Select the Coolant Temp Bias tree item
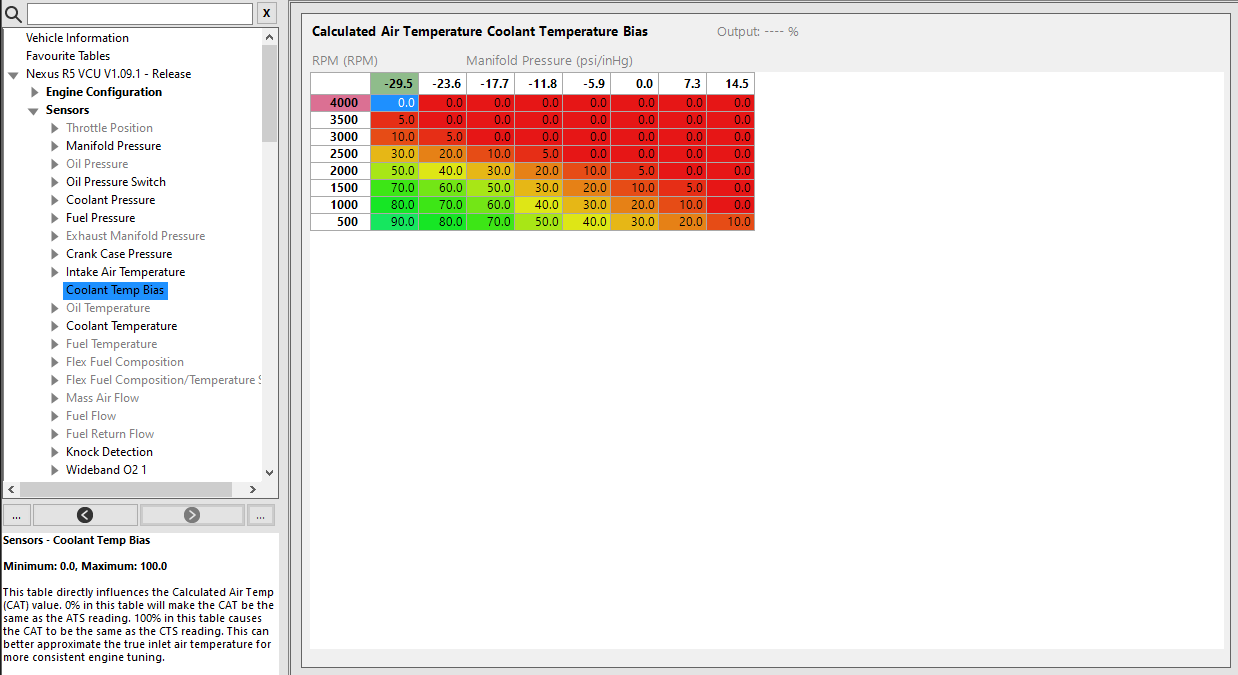The height and width of the screenshot is (675, 1238). coord(115,290)
